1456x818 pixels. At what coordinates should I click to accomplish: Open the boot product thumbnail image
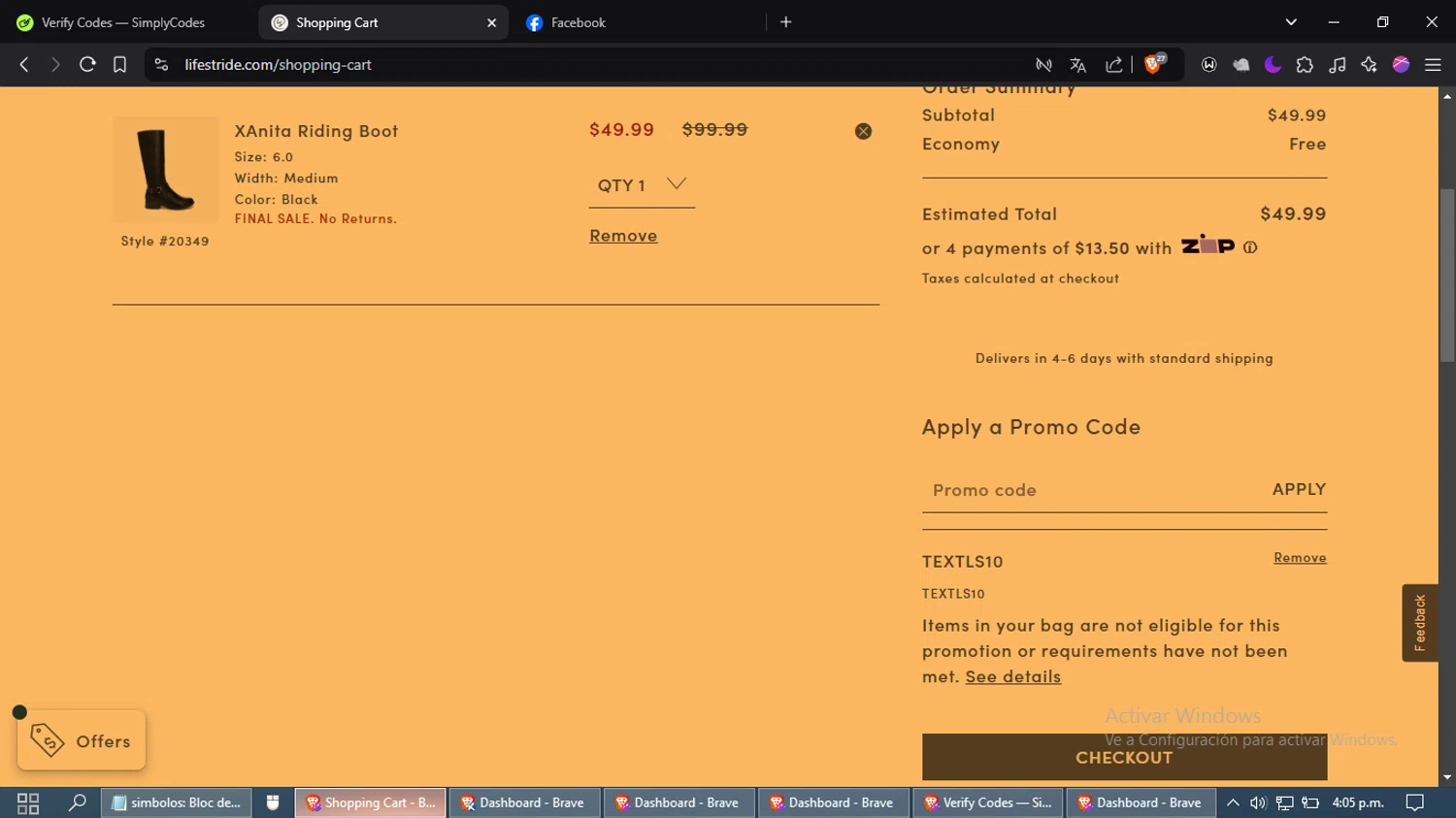tap(165, 170)
